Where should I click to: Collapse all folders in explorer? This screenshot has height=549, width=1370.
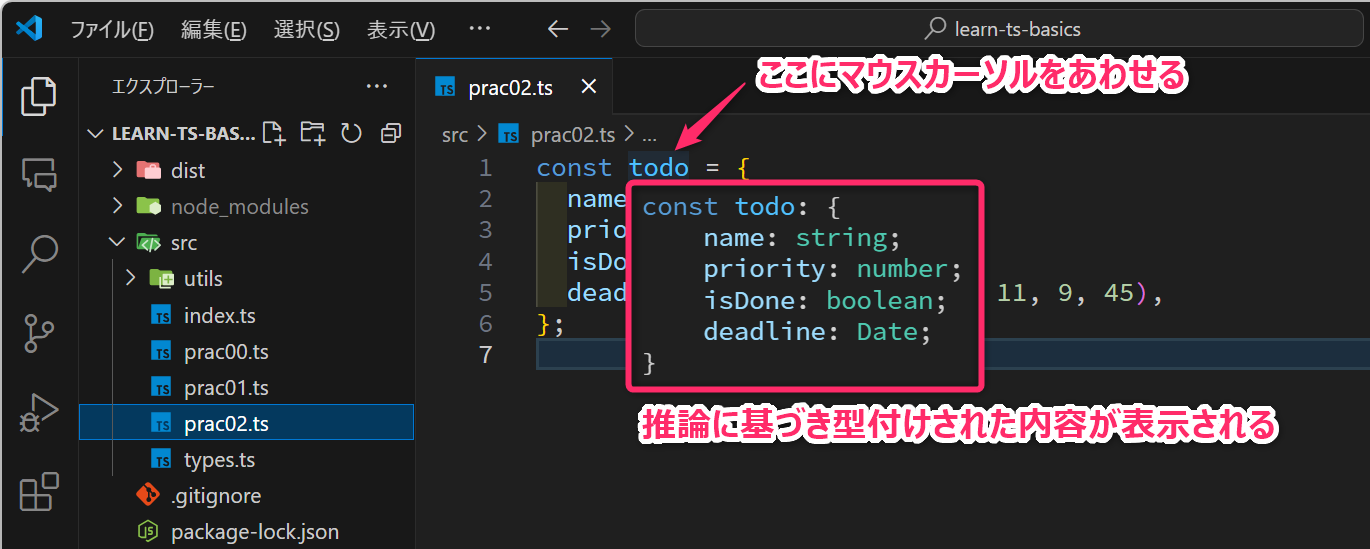(x=390, y=133)
